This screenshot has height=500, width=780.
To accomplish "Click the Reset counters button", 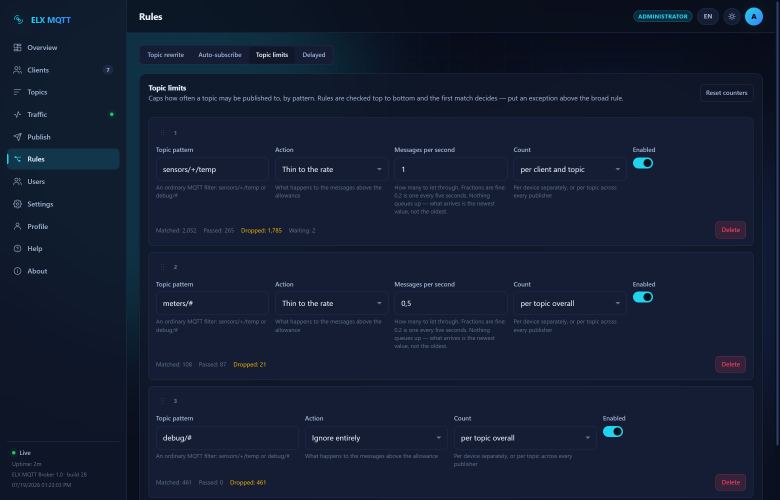I will click(x=726, y=93).
